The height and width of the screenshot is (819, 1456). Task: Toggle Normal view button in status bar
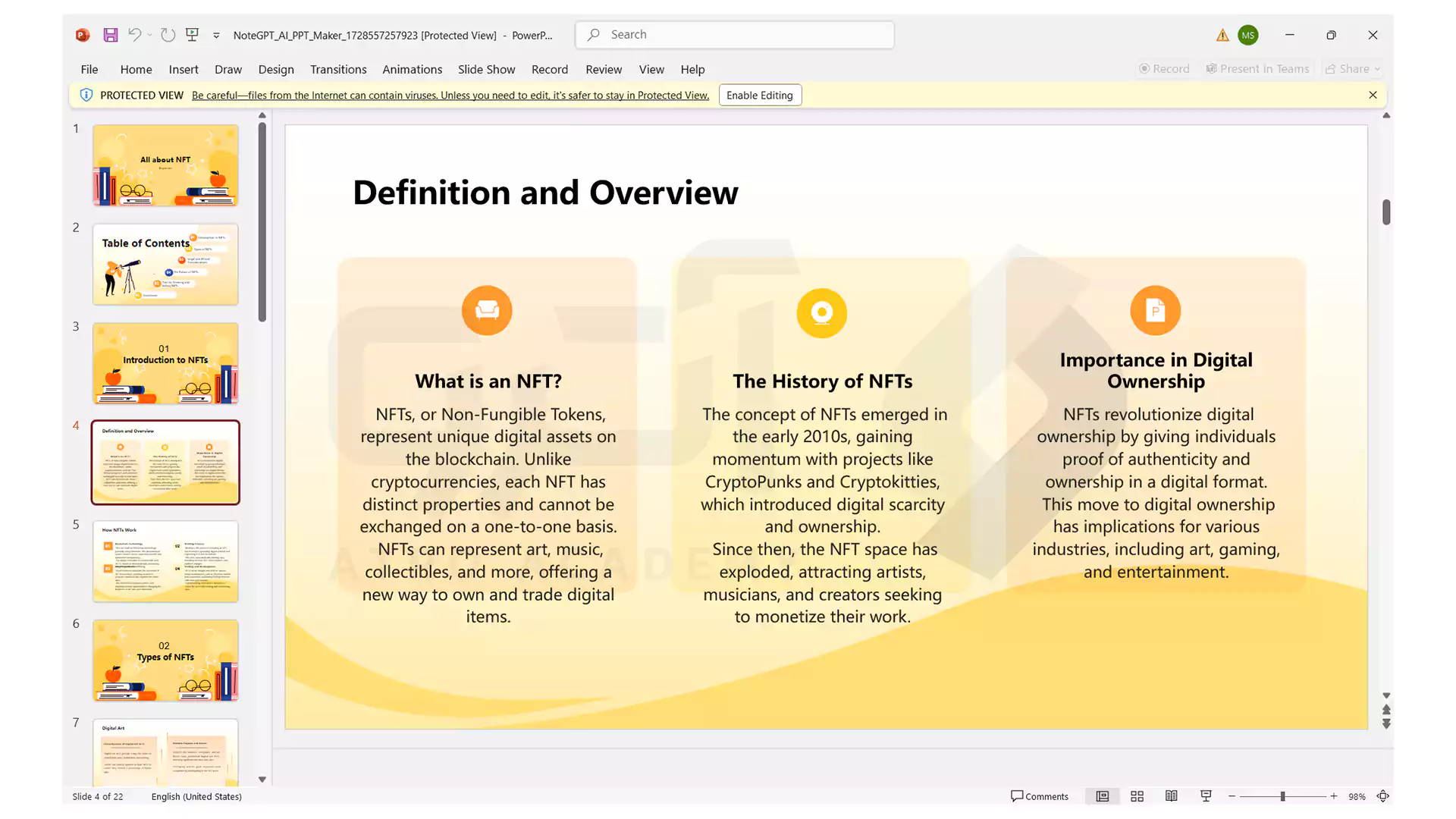1102,796
